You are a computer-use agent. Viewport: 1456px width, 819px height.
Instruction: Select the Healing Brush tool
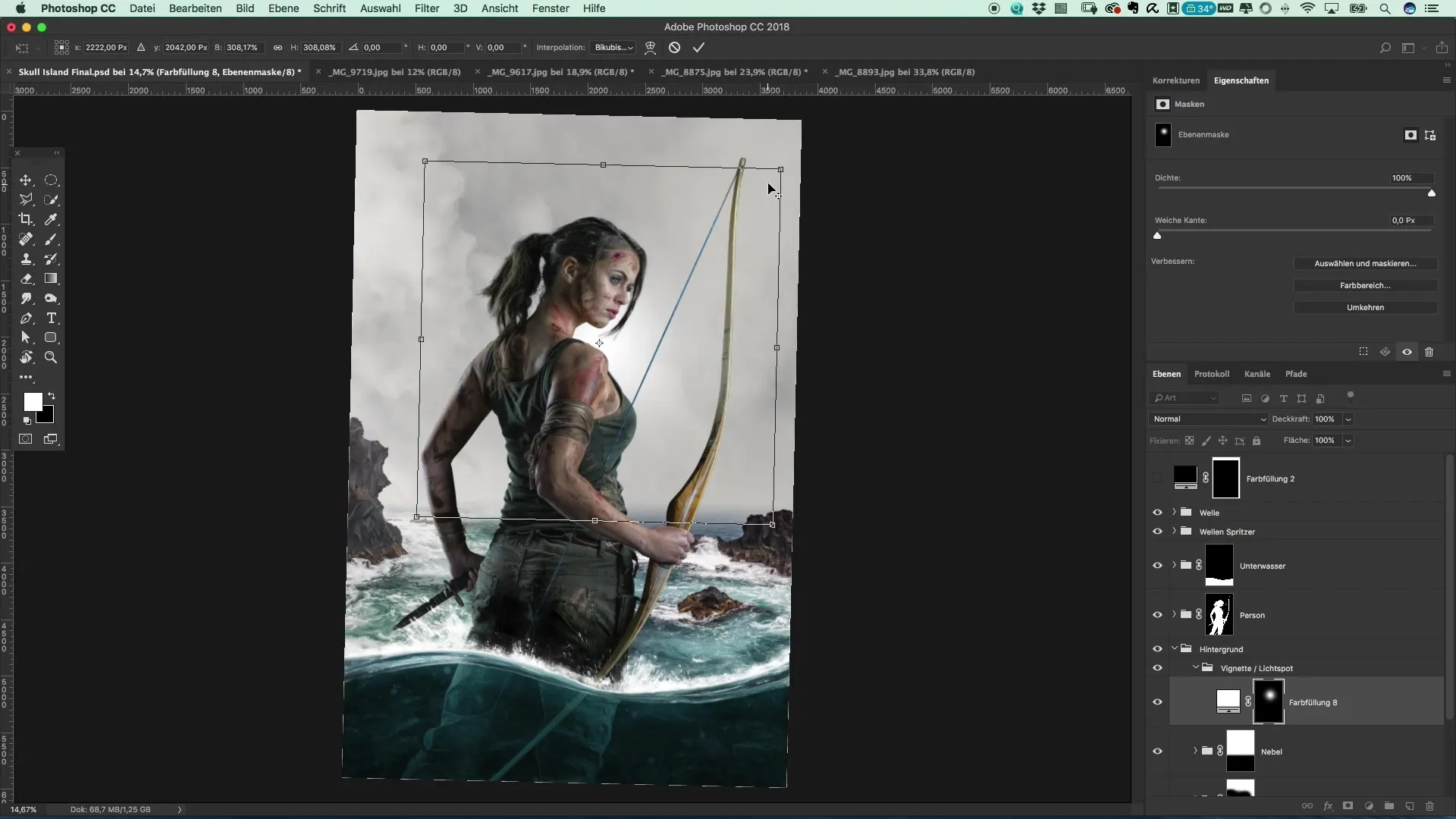click(26, 239)
